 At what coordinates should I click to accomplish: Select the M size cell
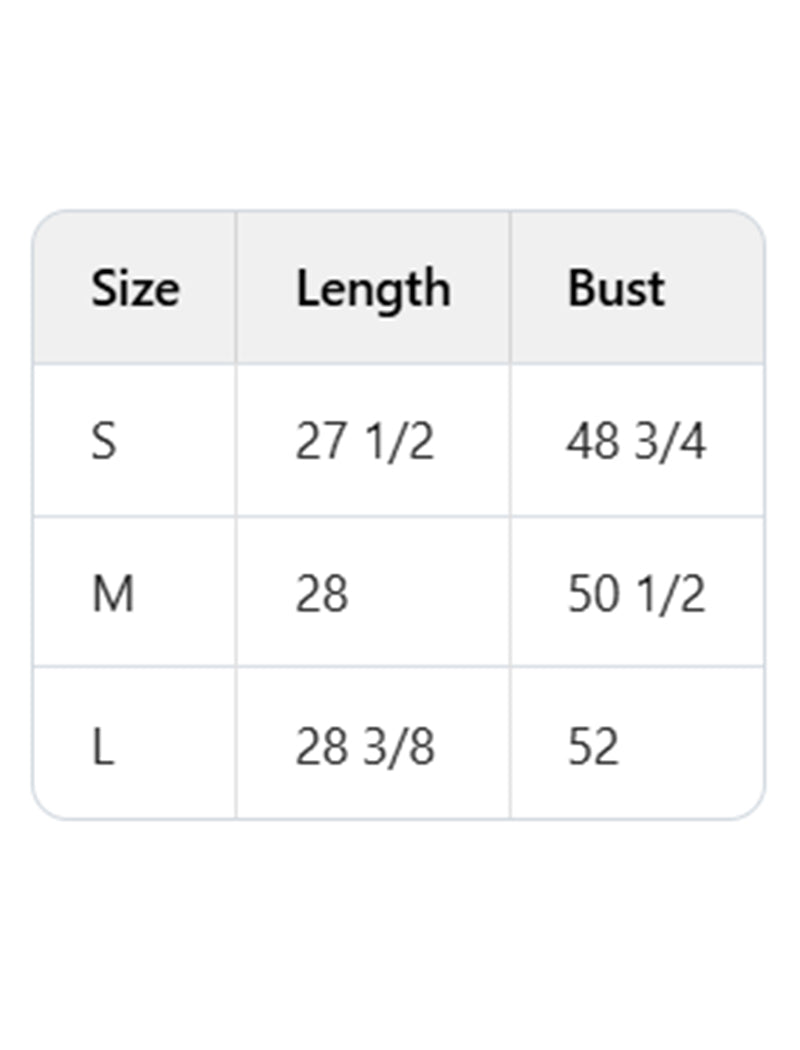pyautogui.click(x=112, y=594)
